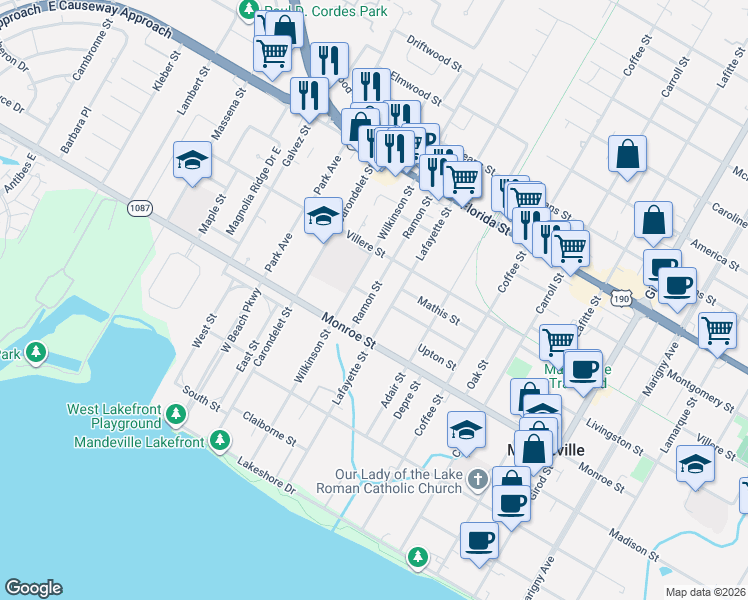Click the Magnolia Ridge Dr E label
The height and width of the screenshot is (600, 748).
coord(253,191)
